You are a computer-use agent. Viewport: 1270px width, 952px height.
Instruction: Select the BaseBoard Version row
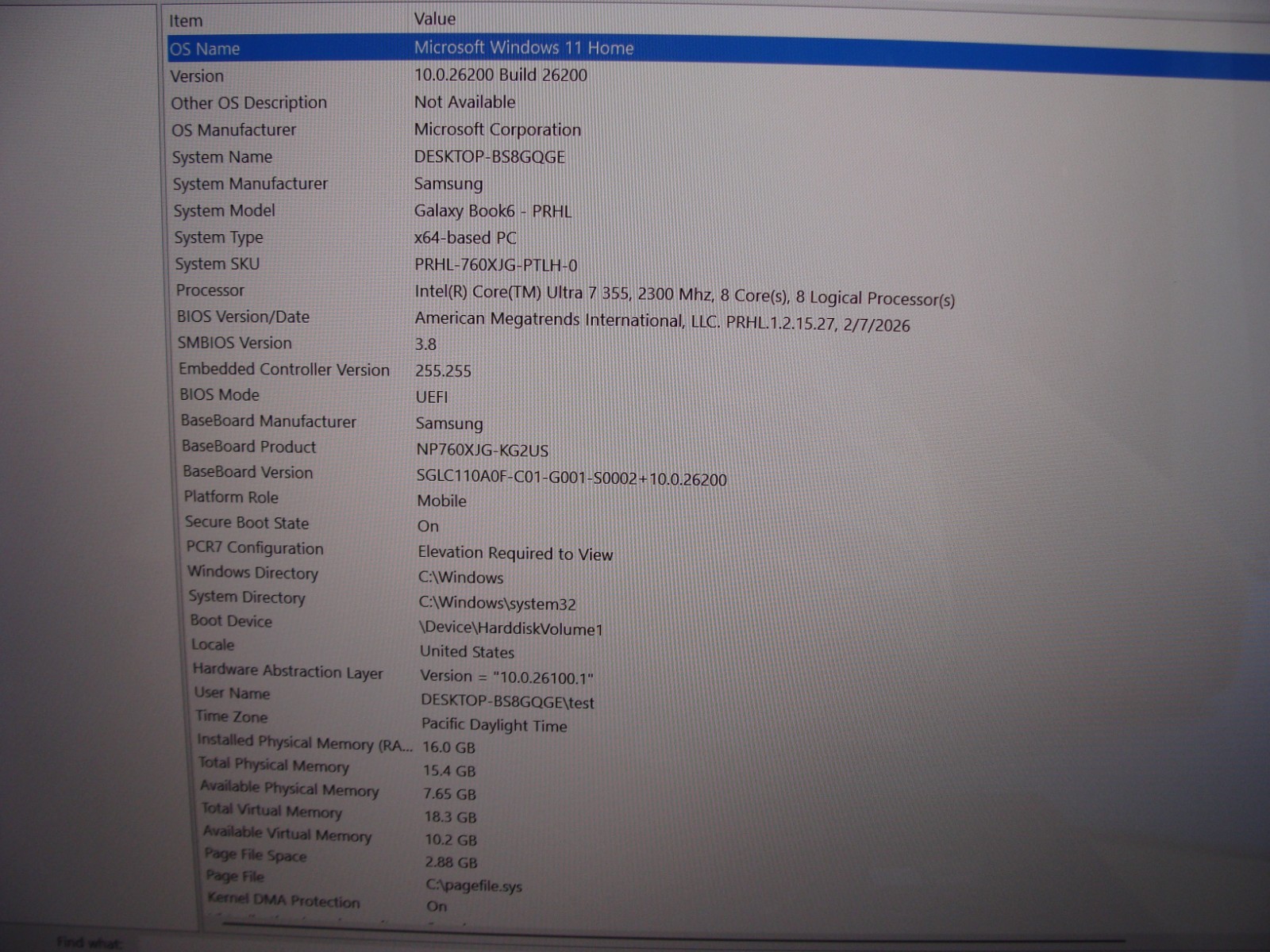click(248, 472)
